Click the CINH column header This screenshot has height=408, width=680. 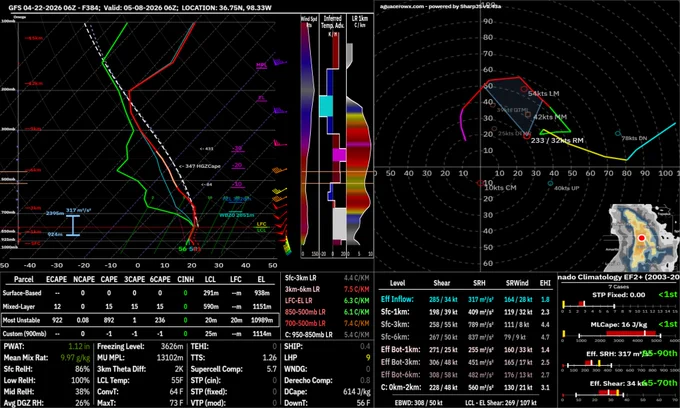coord(186,279)
